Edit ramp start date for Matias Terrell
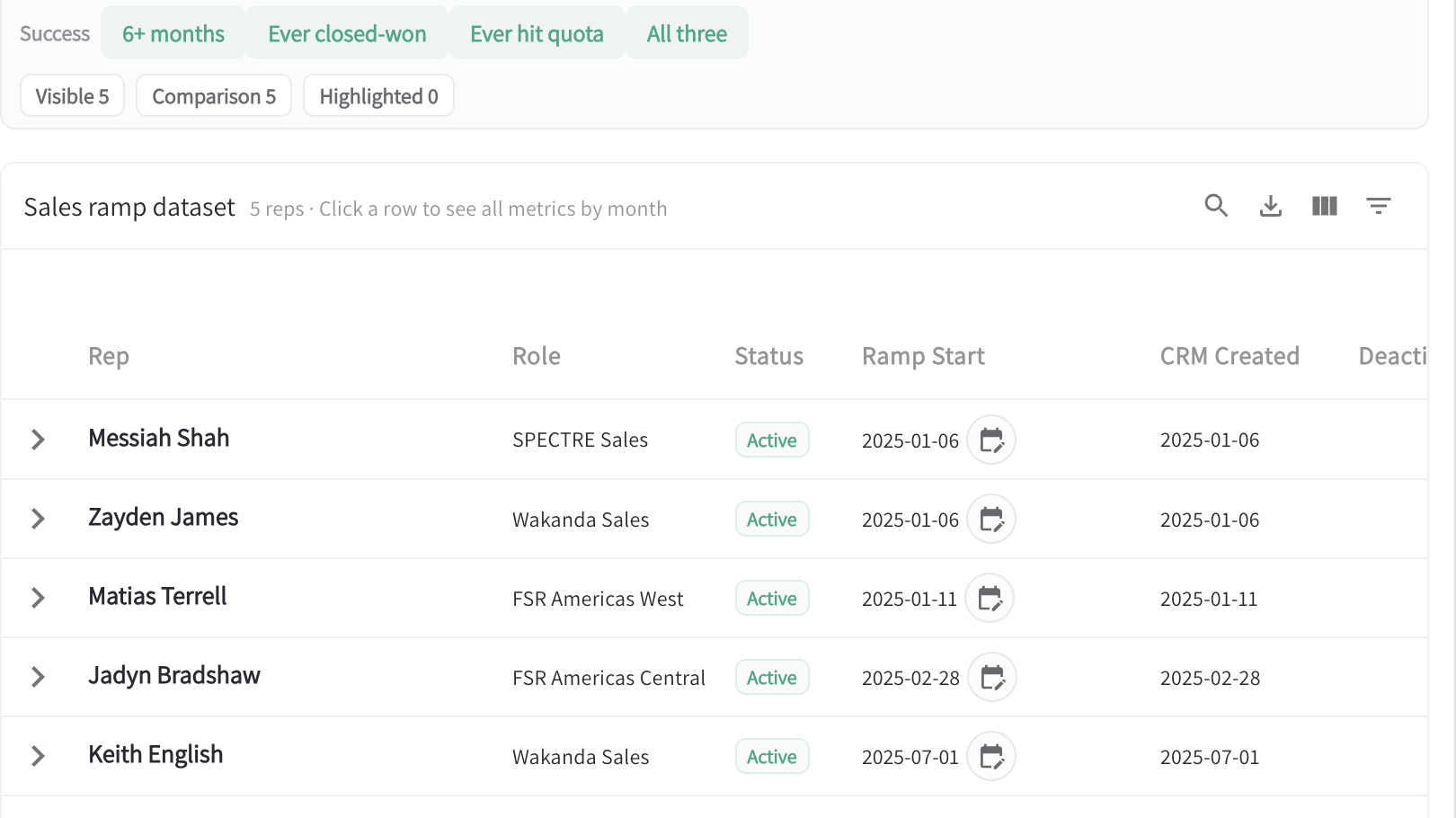 click(x=990, y=598)
